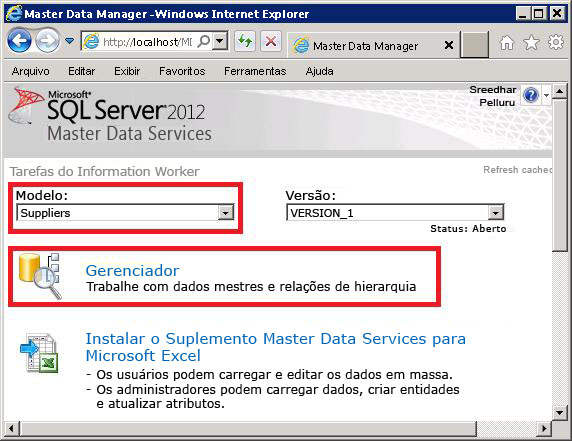Minimize the Internet Explorer window

523,14
